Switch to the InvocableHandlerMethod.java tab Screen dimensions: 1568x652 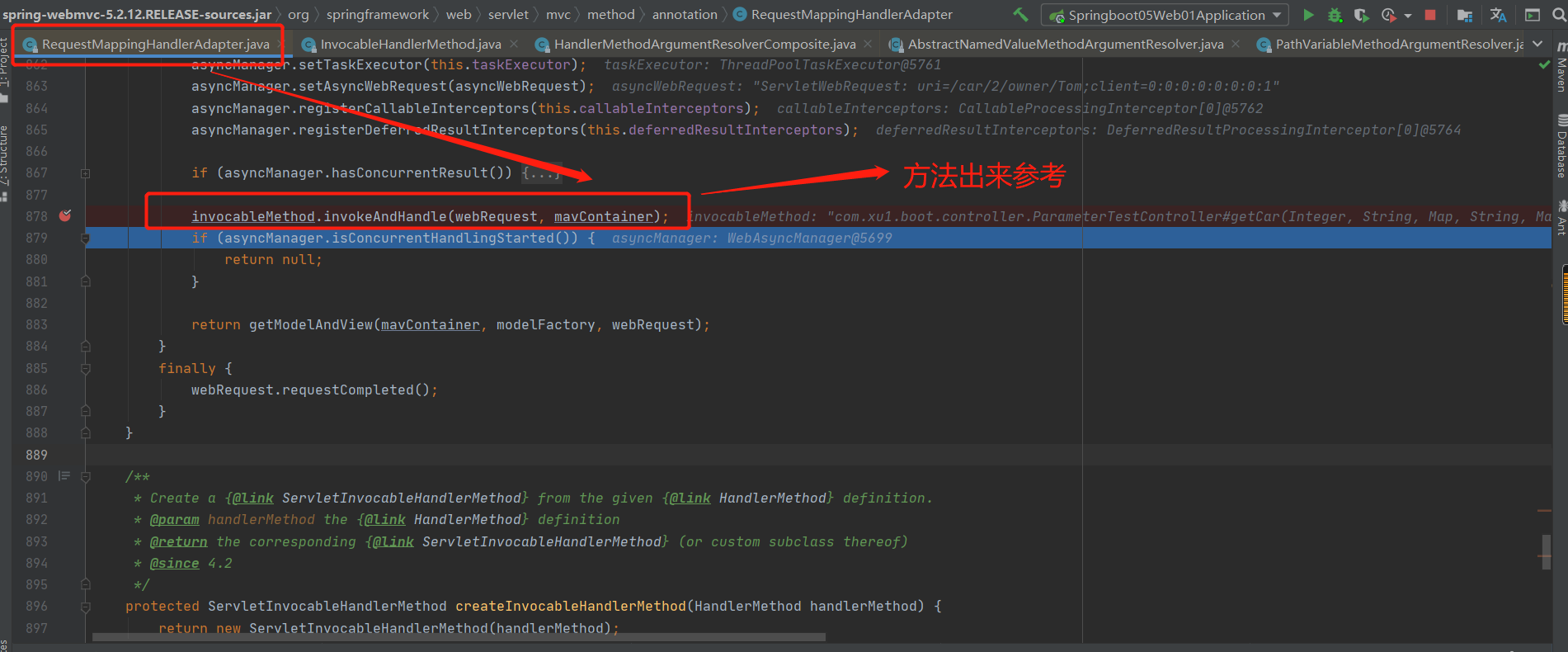point(410,45)
